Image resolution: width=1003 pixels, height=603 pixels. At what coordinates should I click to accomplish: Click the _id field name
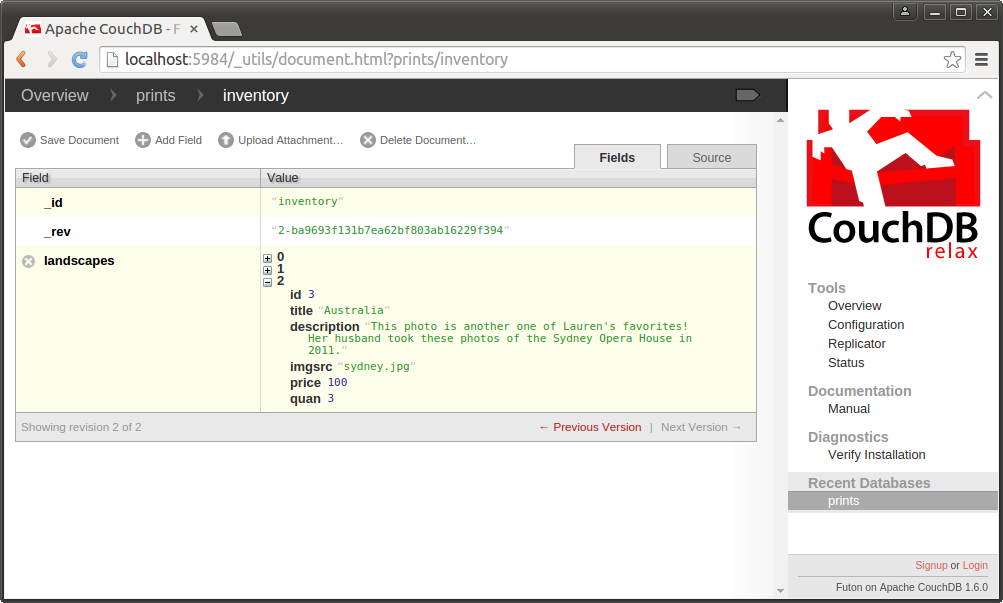(53, 203)
